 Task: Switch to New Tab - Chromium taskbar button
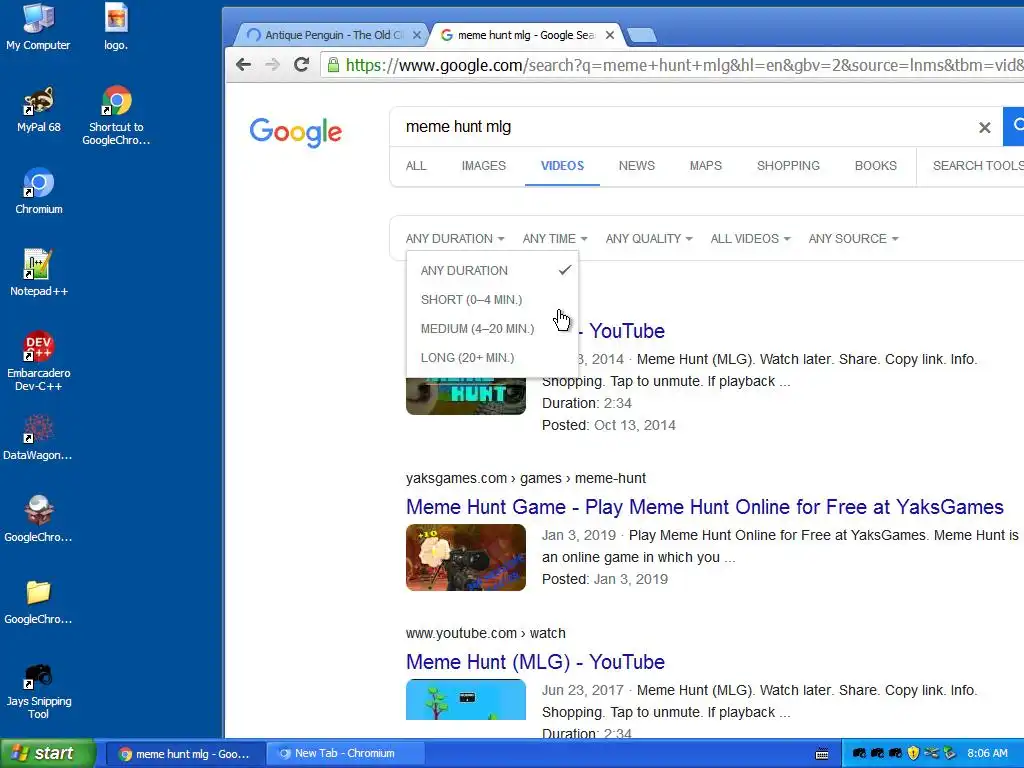point(345,754)
